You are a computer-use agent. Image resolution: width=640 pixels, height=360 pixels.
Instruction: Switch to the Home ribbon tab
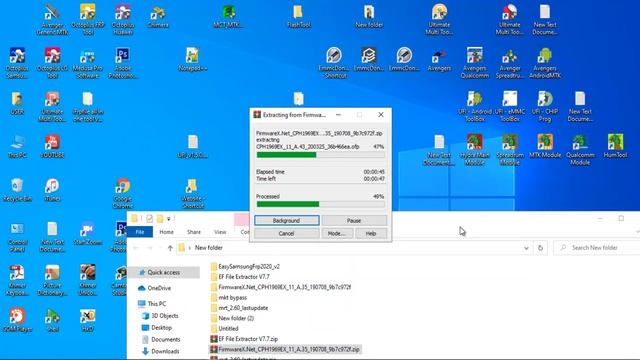(167, 232)
